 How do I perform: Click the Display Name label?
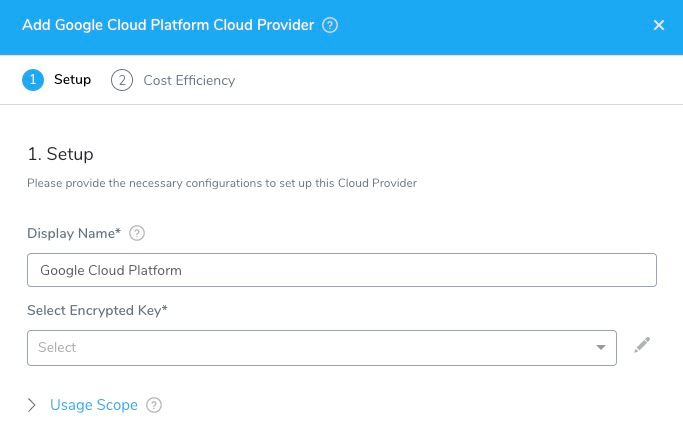[74, 233]
